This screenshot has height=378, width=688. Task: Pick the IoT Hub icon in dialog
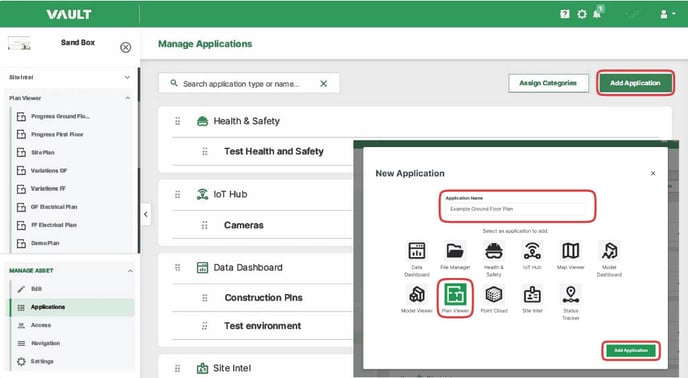532,251
